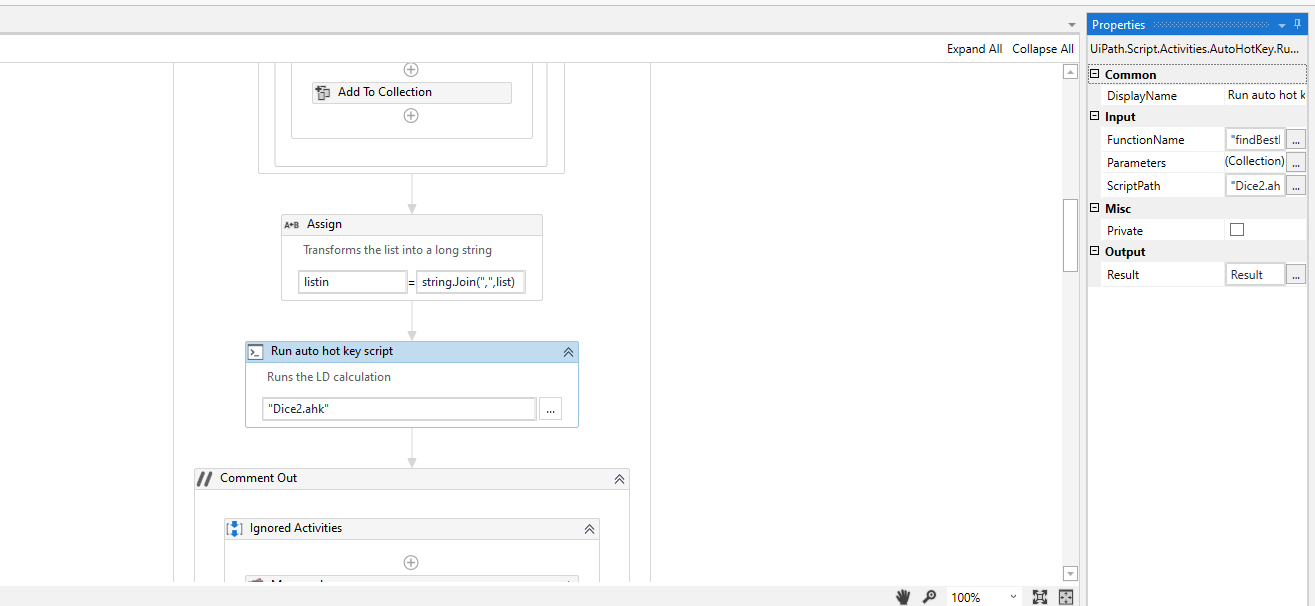
Task: Click the fit to screen icon
Action: coord(1040,597)
